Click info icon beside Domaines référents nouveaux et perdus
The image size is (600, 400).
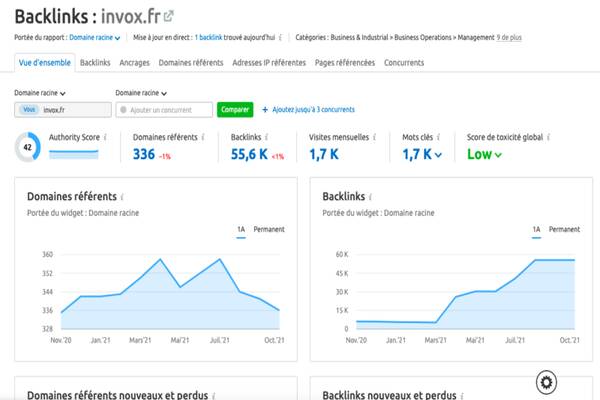click(x=214, y=395)
